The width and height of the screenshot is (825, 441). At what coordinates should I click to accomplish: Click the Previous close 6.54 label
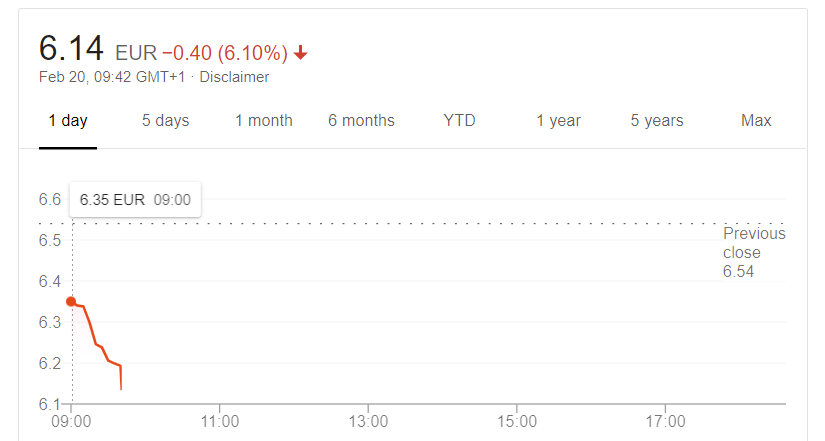(x=754, y=253)
